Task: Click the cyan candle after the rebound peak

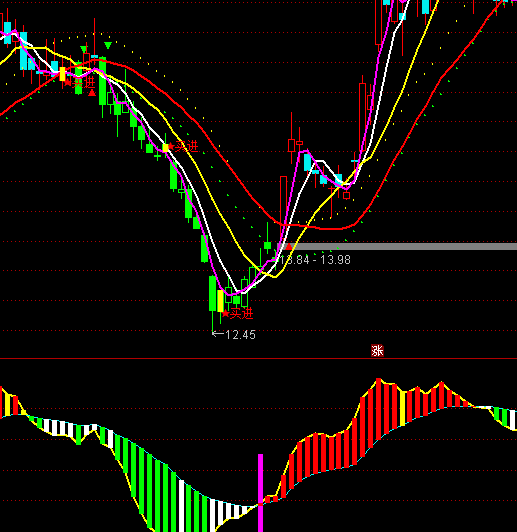Action: (x=307, y=163)
